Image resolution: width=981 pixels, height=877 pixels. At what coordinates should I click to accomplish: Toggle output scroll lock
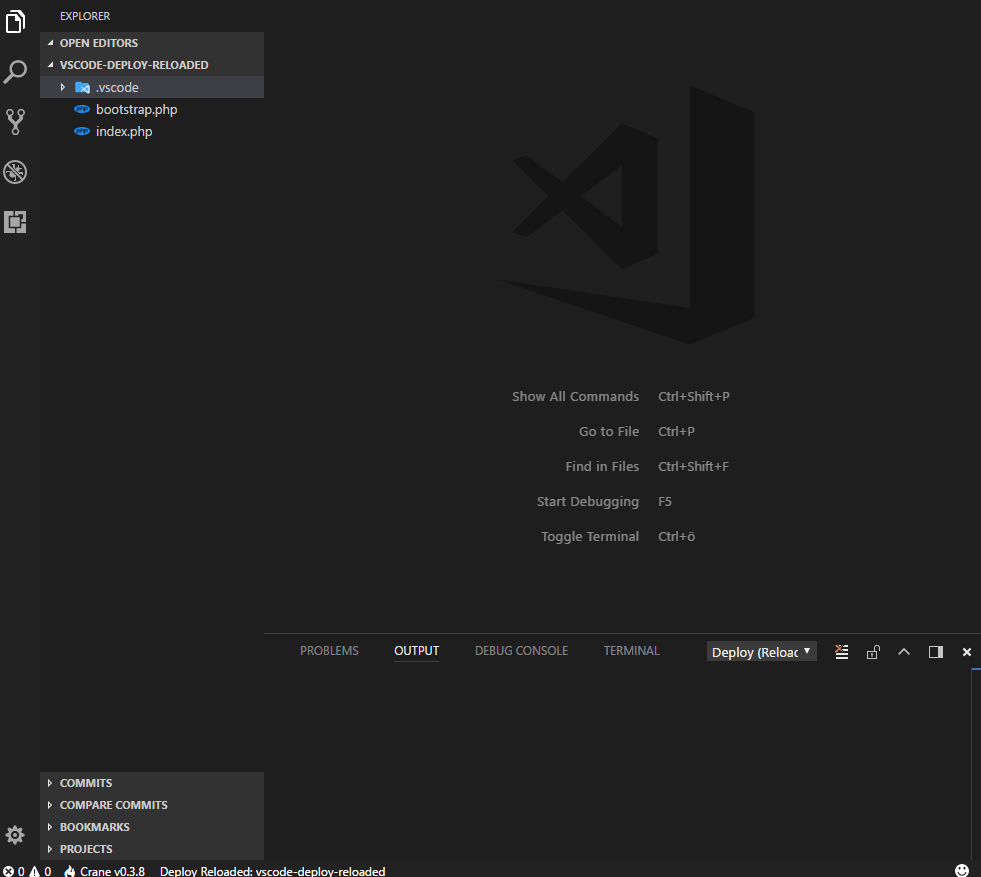[x=873, y=652]
